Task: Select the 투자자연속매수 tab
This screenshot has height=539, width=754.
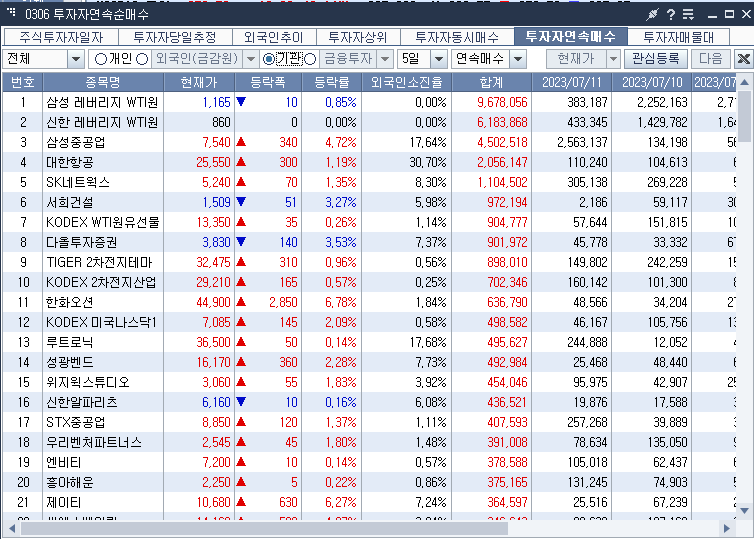Action: [571, 36]
